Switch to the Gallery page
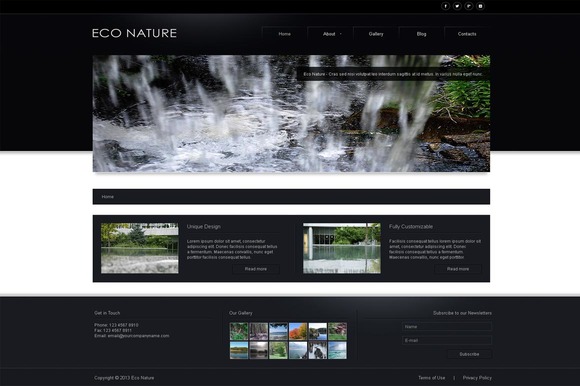The image size is (580, 386). click(x=376, y=34)
